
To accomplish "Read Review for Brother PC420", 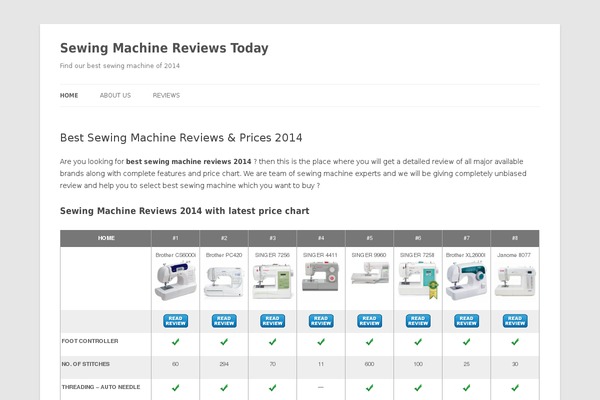I will [224, 321].
